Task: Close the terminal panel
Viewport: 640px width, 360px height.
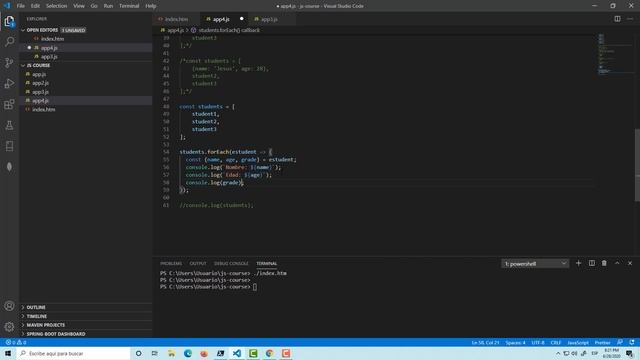Action: pos(630,263)
